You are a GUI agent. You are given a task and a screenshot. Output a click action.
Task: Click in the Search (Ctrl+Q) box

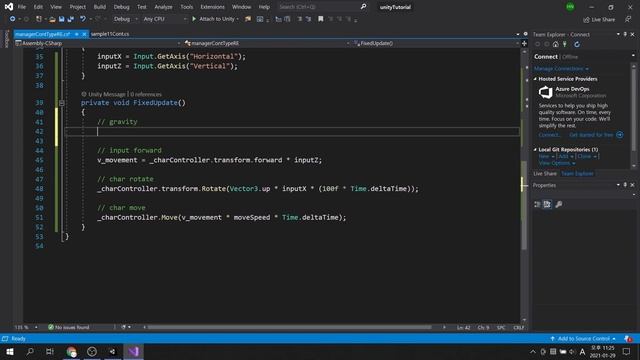318,7
